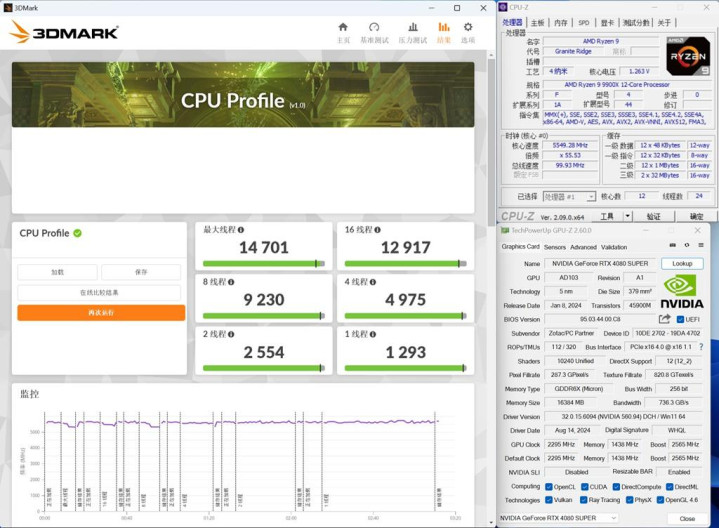Expand the arrow next to 工具 in CPU-Z
Viewport: 719px width, 528px height.
tap(627, 216)
